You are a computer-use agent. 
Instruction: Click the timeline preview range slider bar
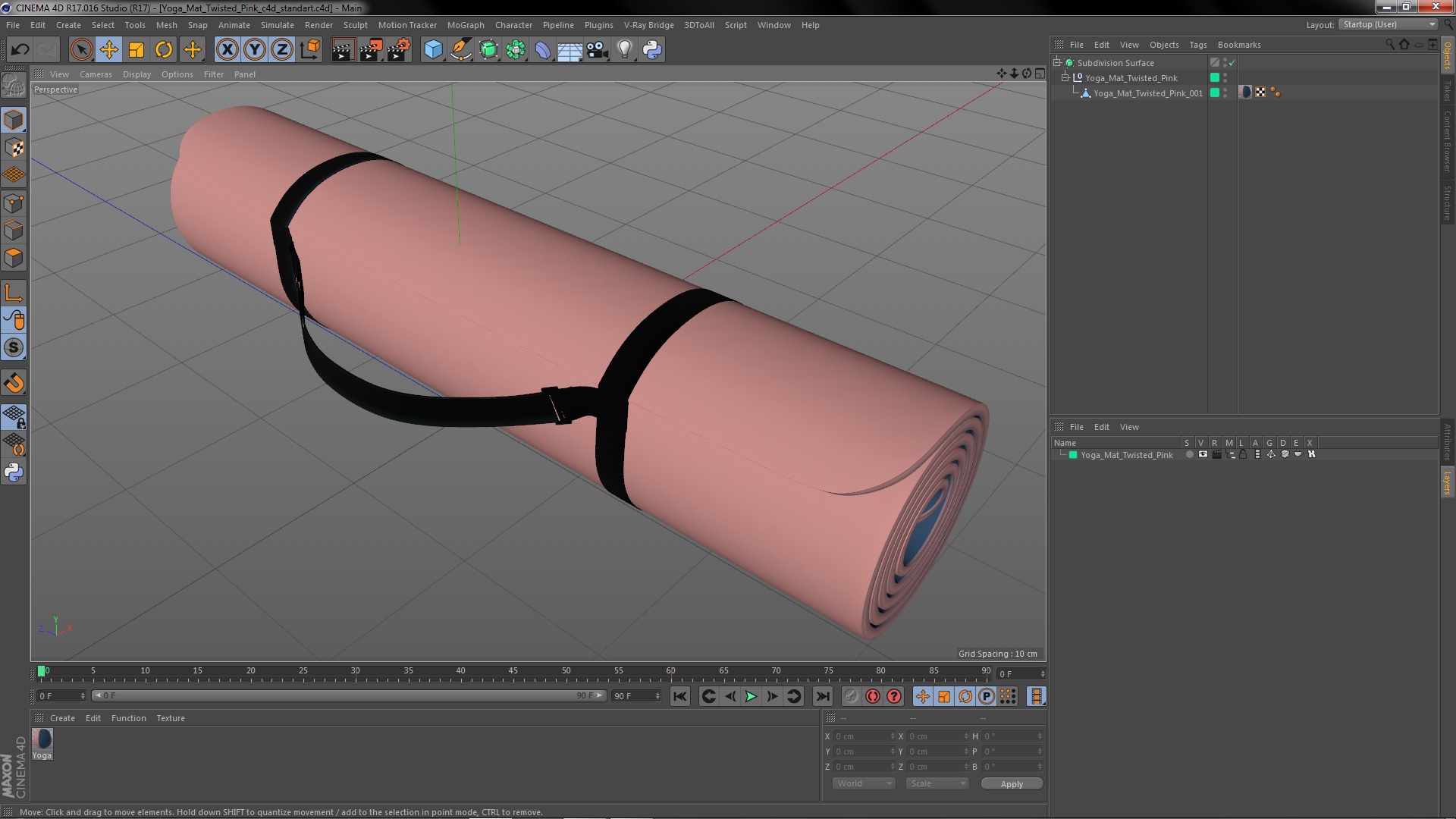click(x=349, y=695)
